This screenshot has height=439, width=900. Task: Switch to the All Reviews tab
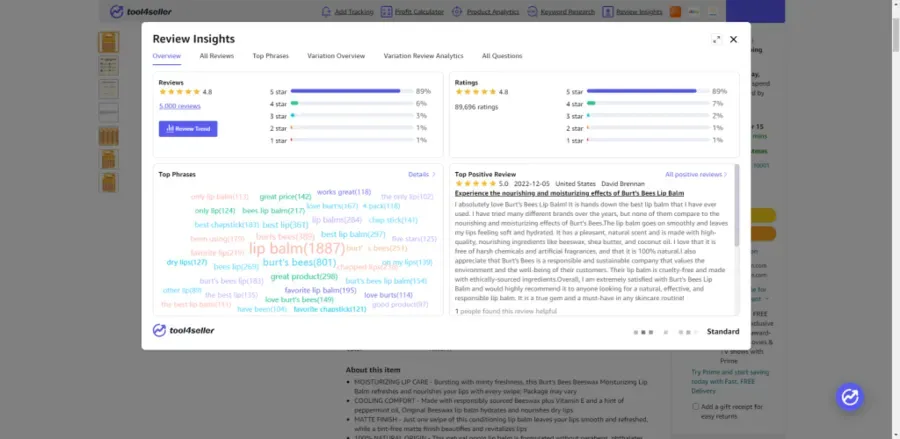216,56
